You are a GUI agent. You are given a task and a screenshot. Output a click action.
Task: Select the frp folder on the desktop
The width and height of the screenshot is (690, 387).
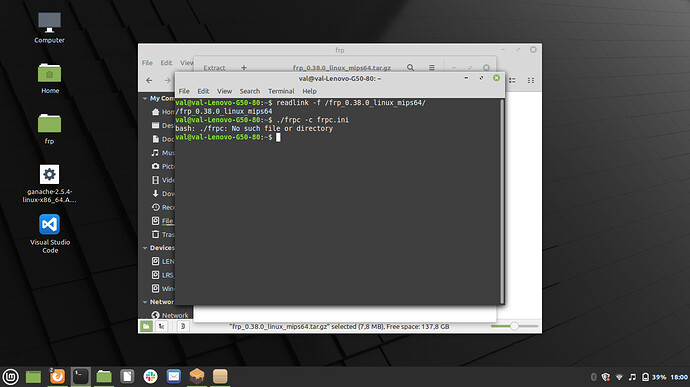tap(49, 129)
